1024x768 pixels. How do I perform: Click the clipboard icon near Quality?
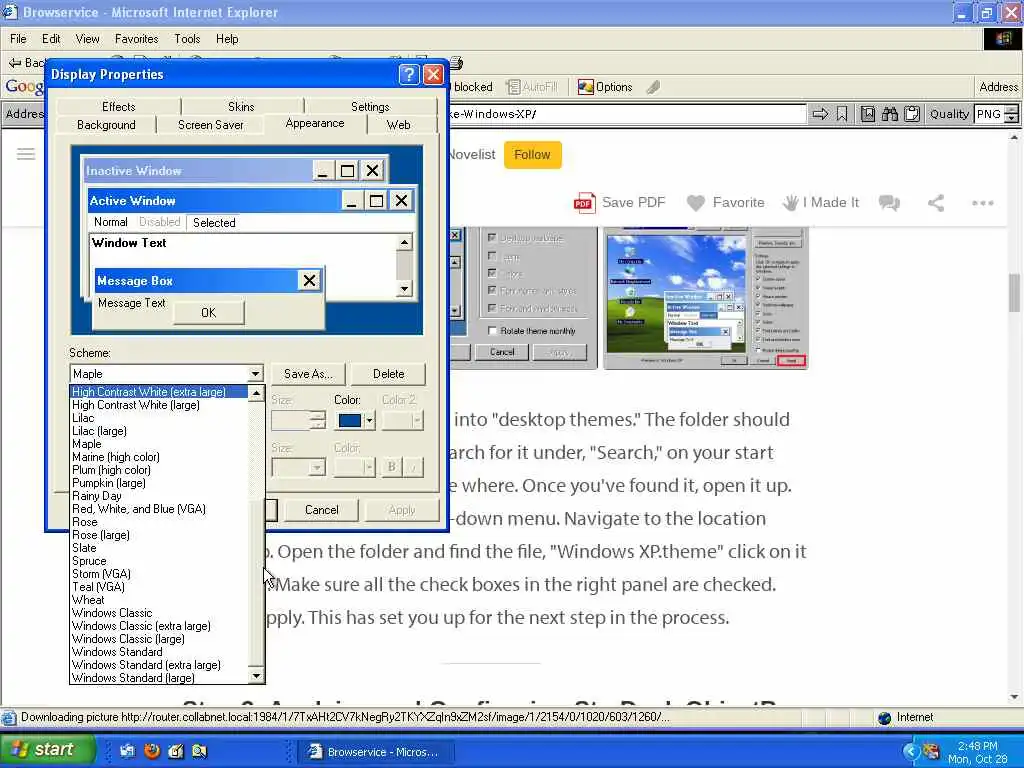pos(912,114)
